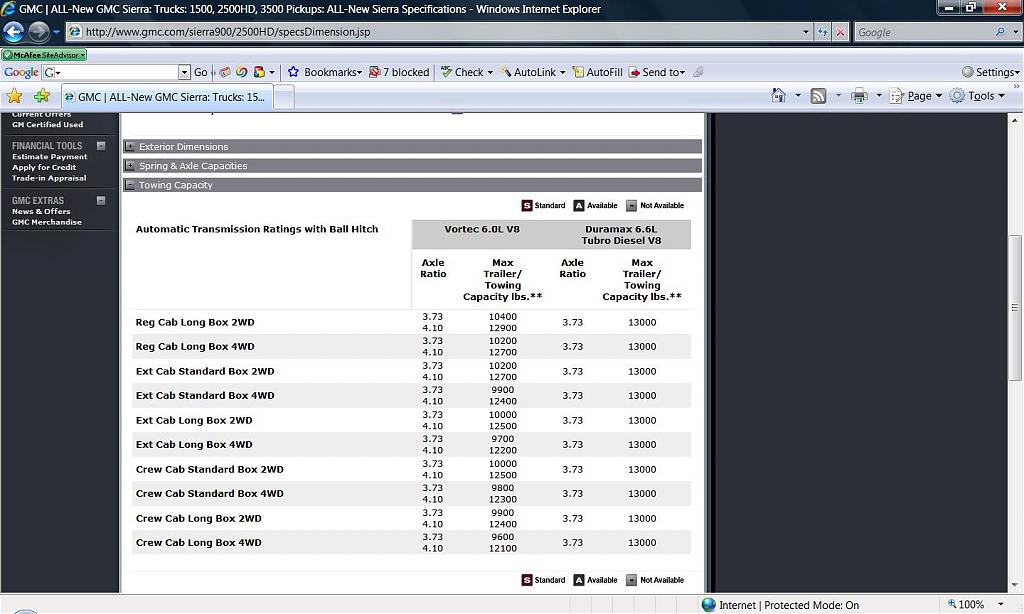Open the Page menu
This screenshot has width=1024, height=614.
[918, 96]
